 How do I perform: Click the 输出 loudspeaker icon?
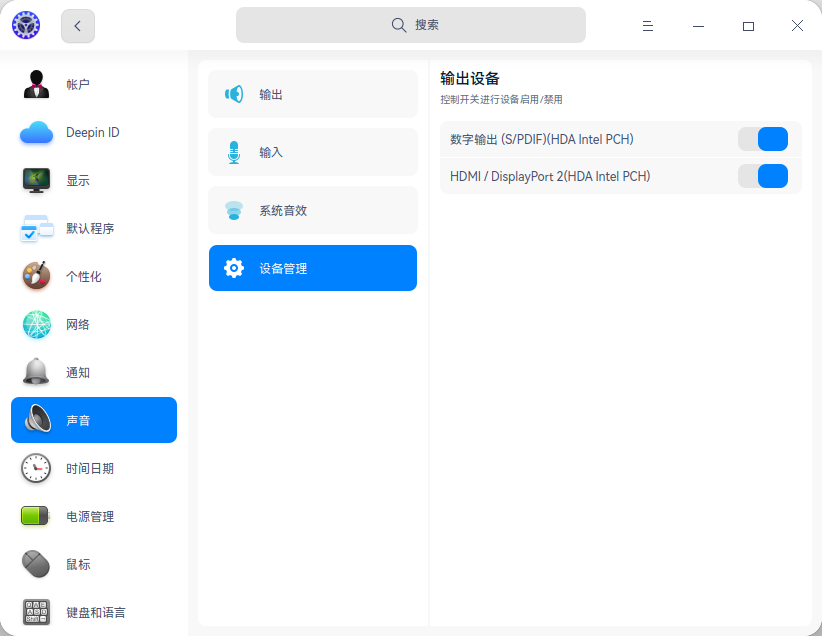click(x=234, y=94)
